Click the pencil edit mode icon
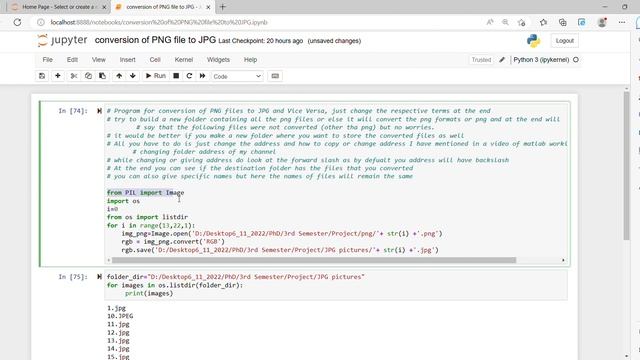640x360 pixels. click(502, 60)
